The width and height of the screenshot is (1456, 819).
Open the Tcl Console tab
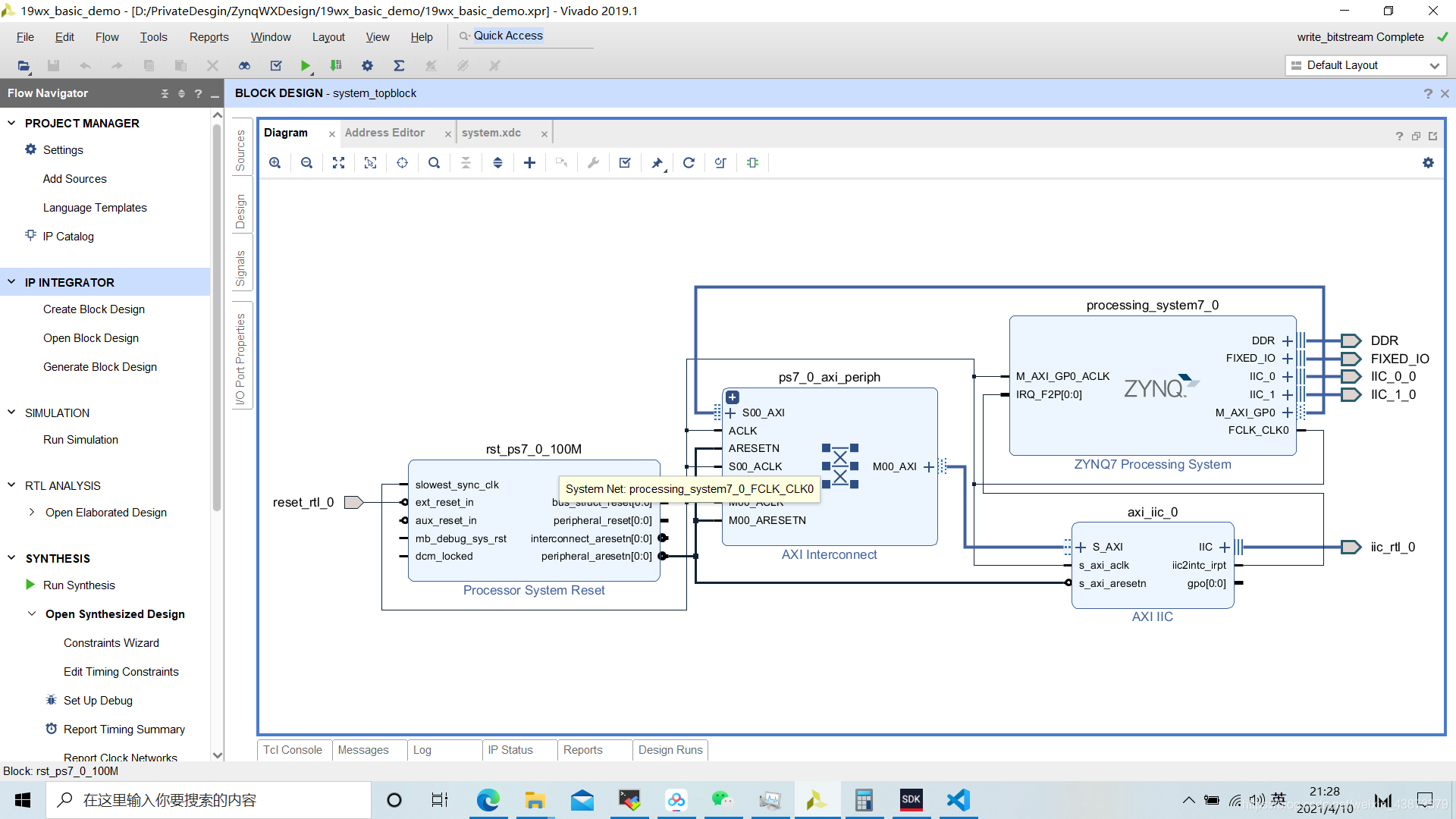click(293, 750)
